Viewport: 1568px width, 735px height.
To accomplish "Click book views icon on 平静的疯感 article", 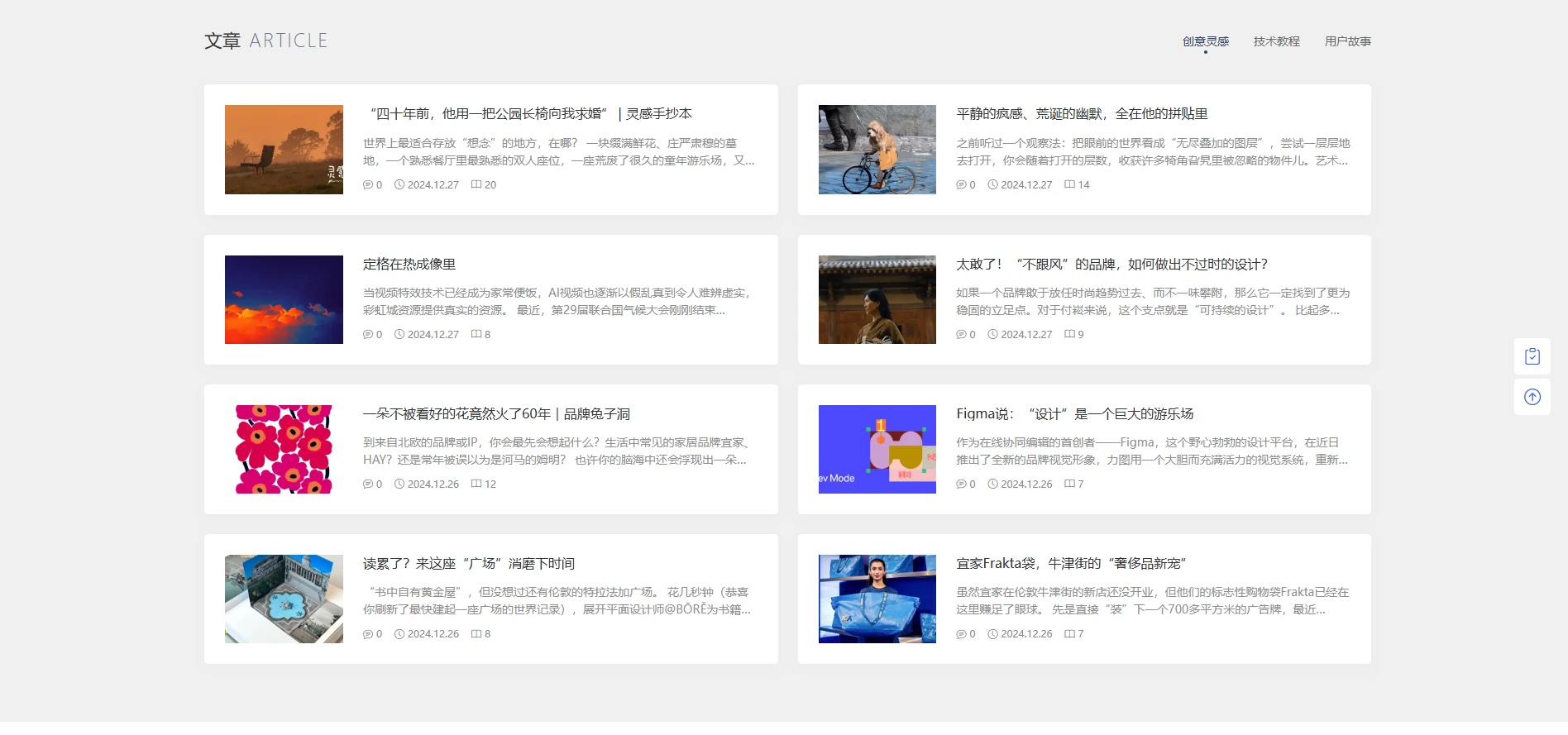I will 1070,185.
